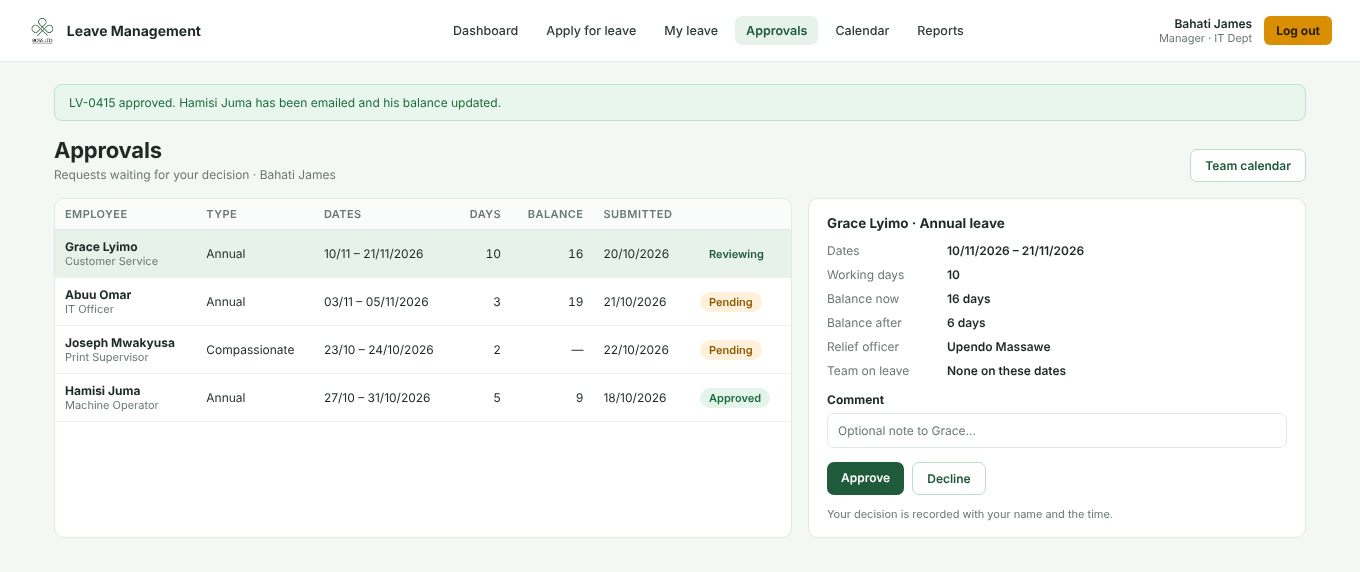Click the Submitted column header
Screen dimensions: 1360x572
[x=637, y=214]
